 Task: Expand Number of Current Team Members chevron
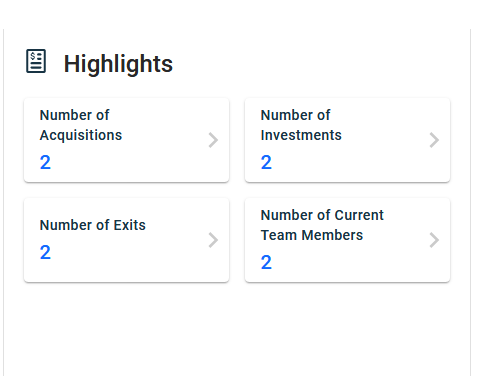[434, 240]
